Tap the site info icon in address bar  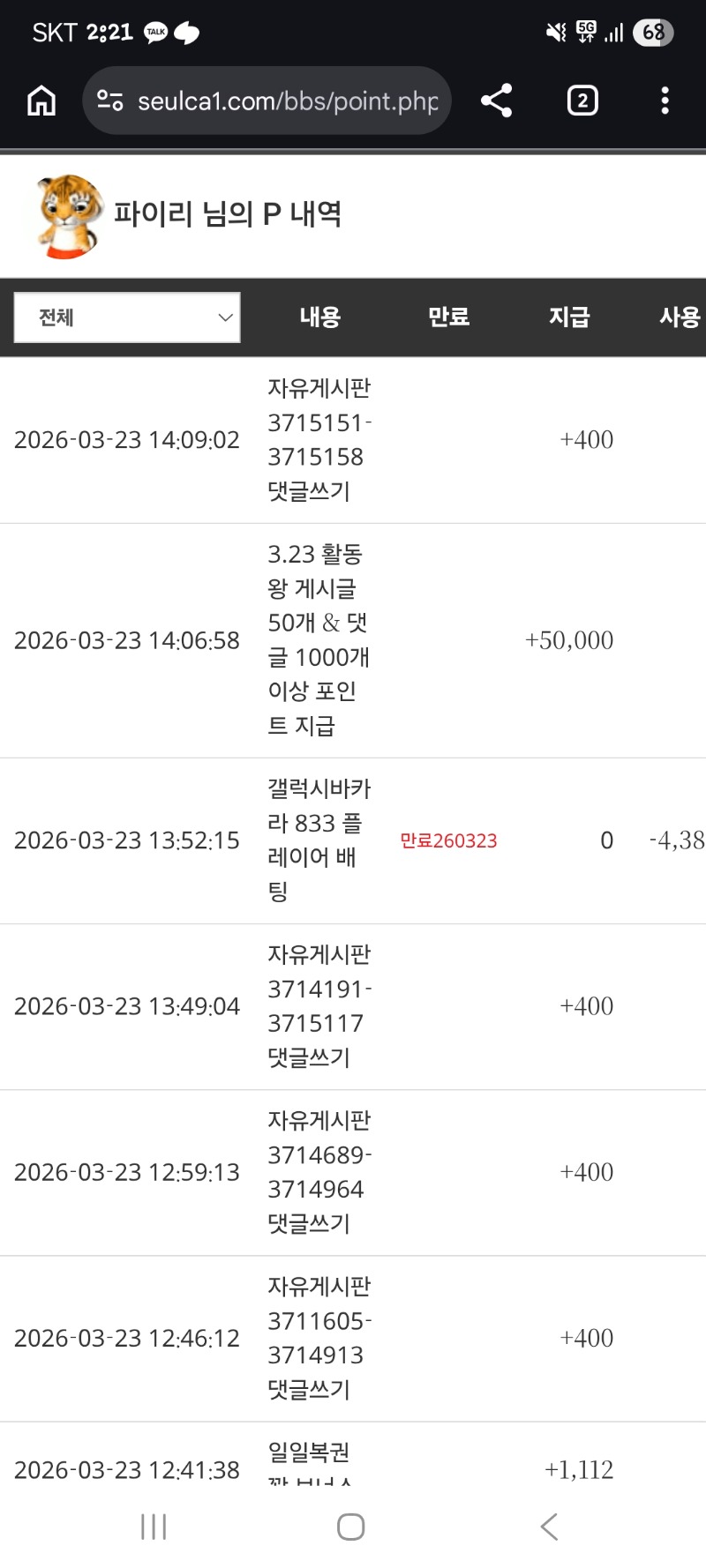tap(109, 101)
